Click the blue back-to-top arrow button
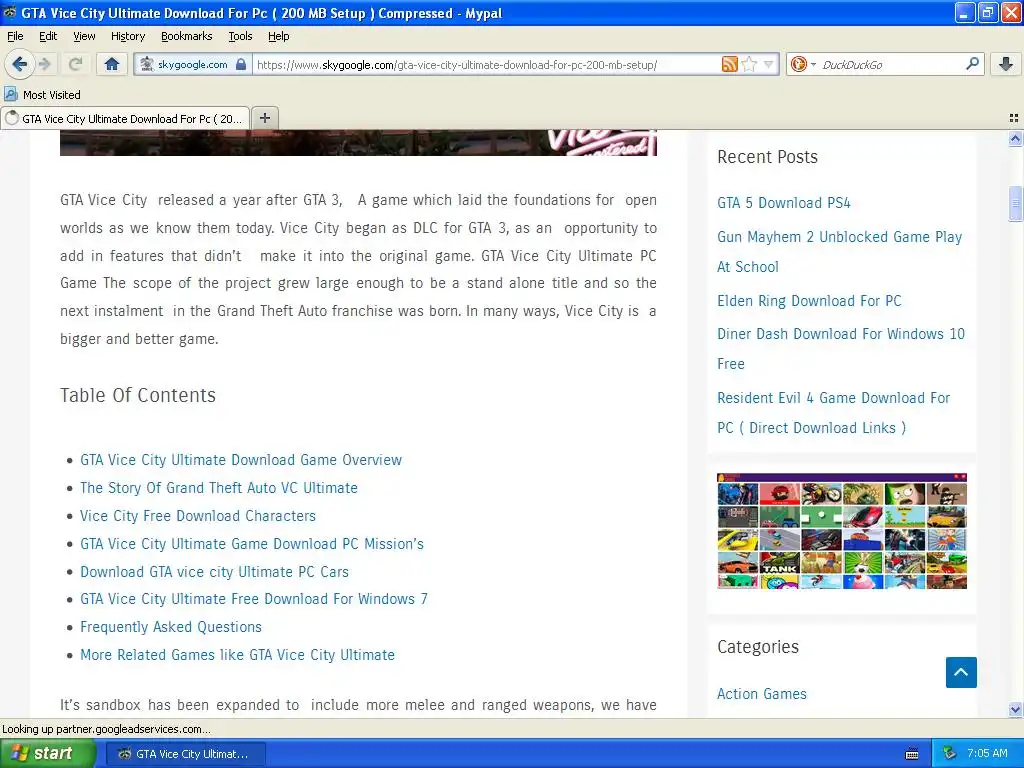 click(x=961, y=672)
